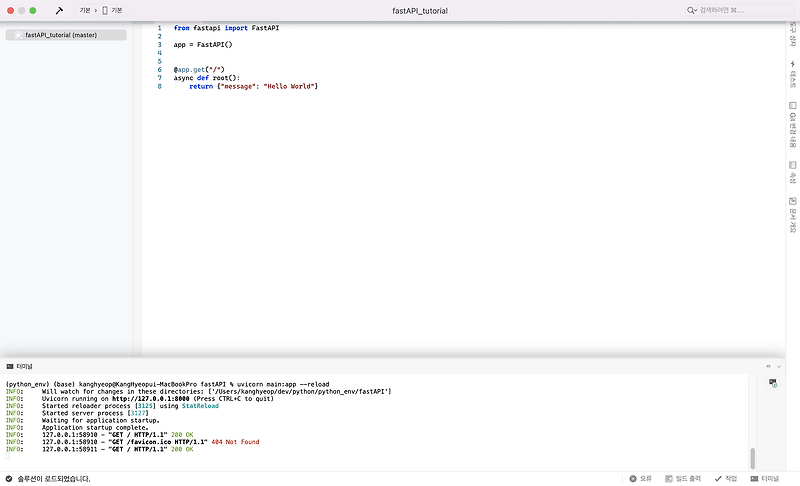
Task: Open the device target selector with phone icon
Action: pos(112,10)
